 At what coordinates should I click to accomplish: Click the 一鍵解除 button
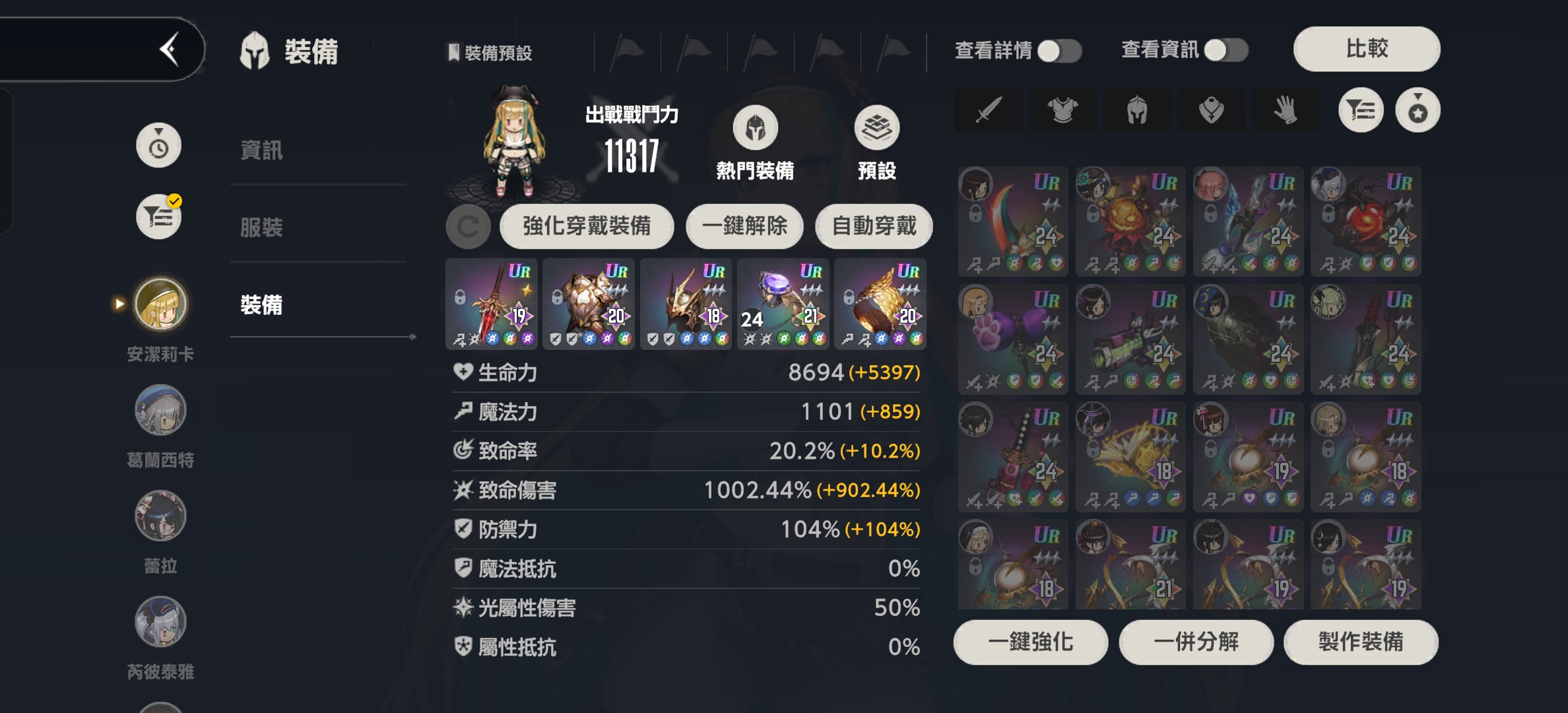coord(744,226)
